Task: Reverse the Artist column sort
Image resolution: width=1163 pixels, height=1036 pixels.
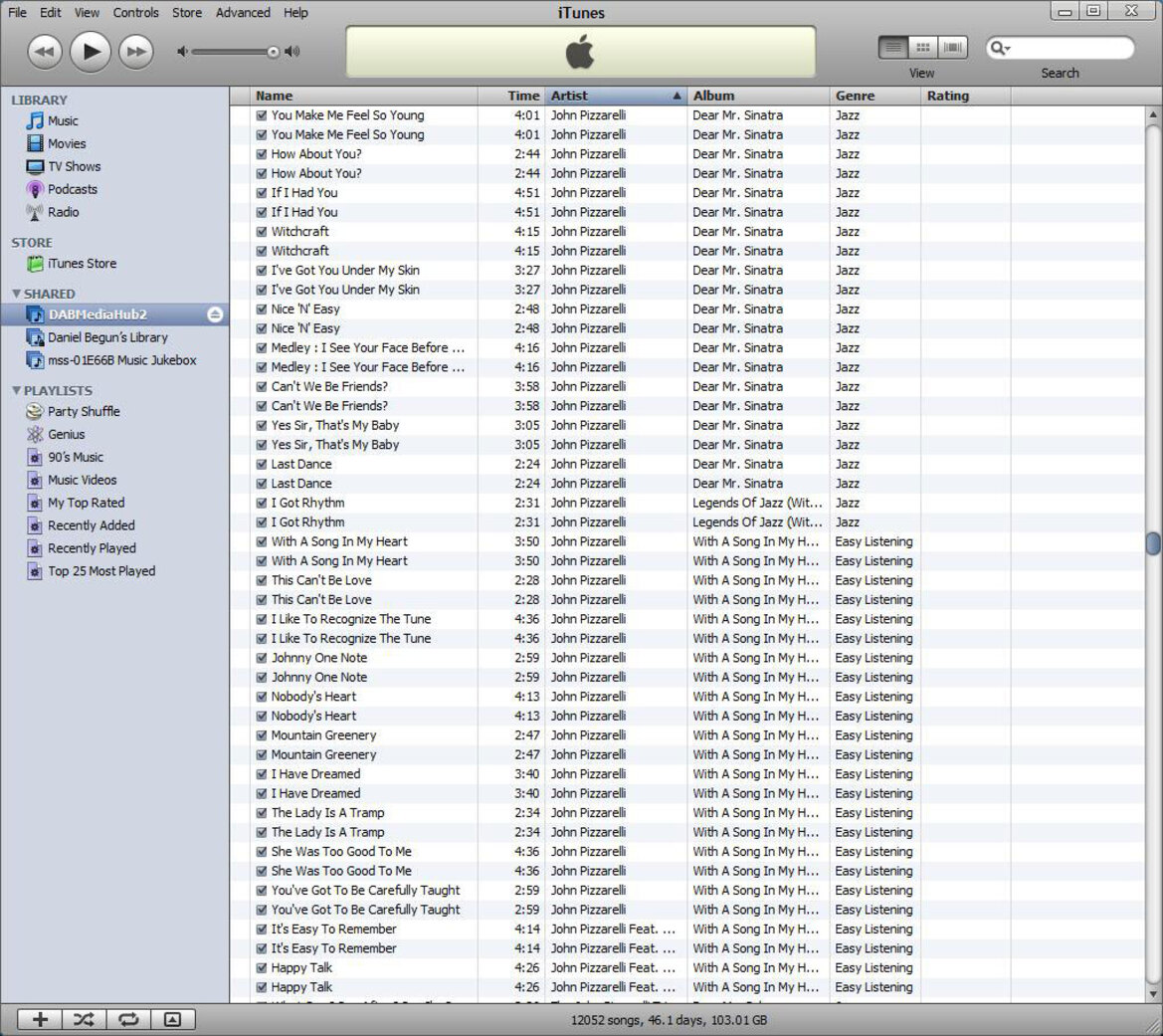Action: pyautogui.click(x=616, y=96)
